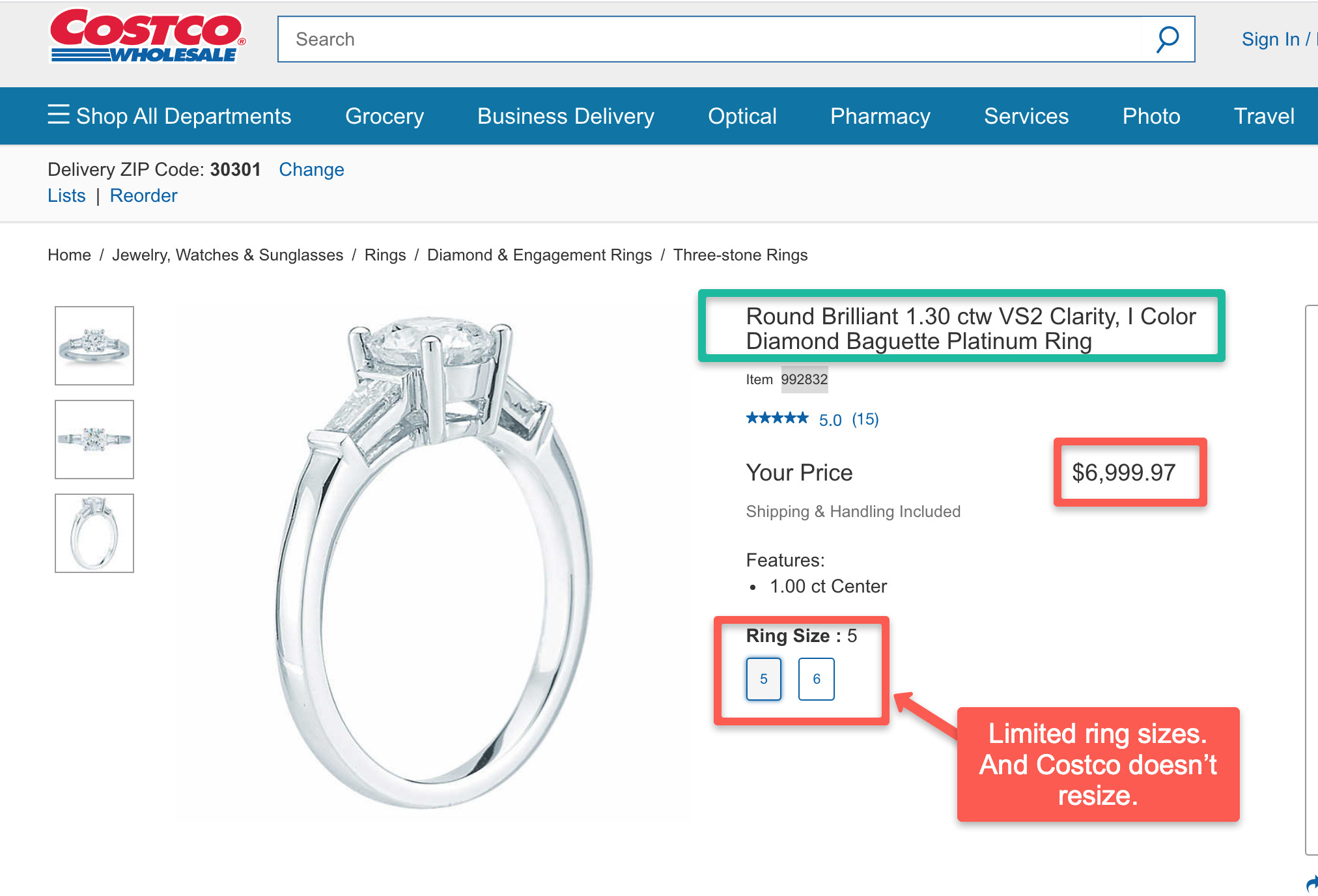Viewport: 1318px width, 896px height.
Task: Select the third side-profile ring thumbnail
Action: coord(94,533)
